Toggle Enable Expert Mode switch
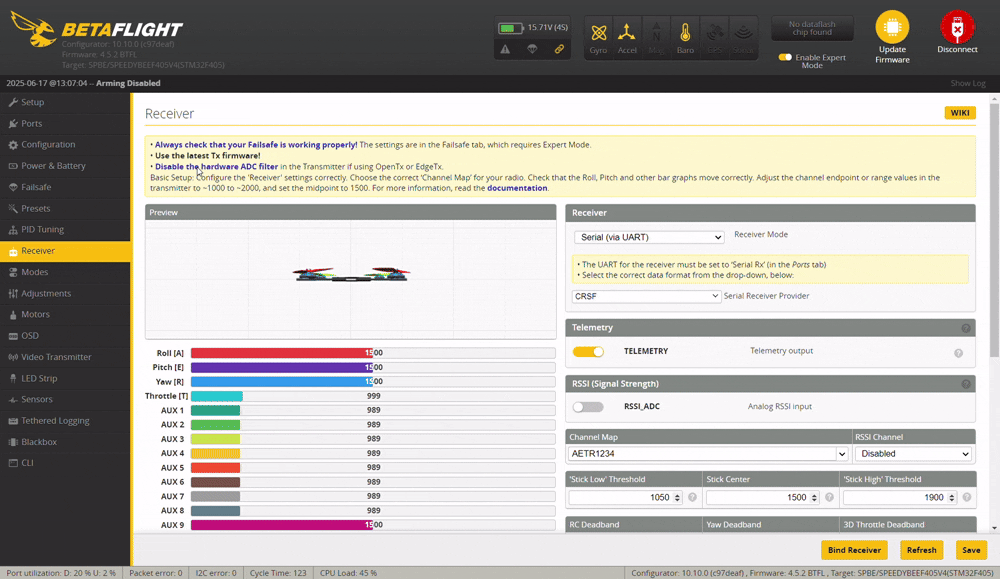 click(785, 57)
